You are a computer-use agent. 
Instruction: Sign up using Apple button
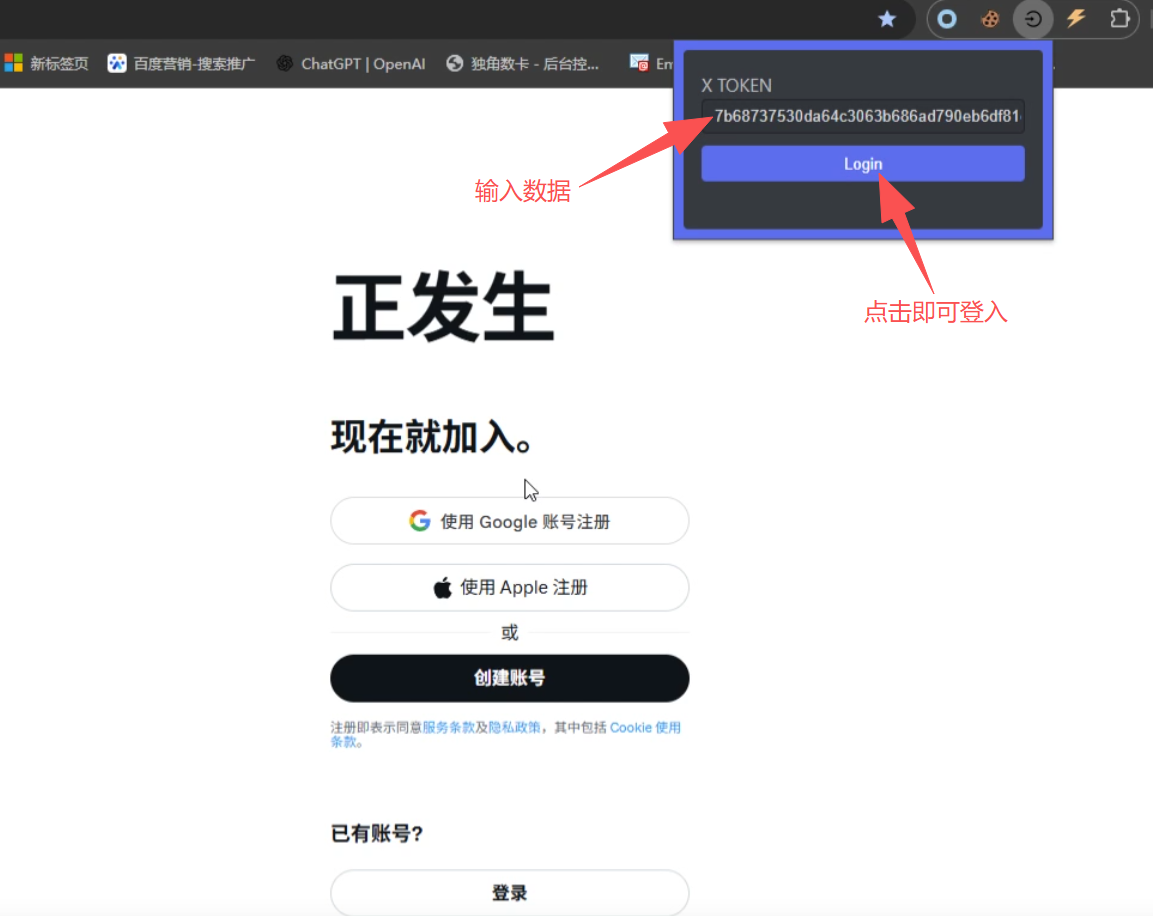coord(510,587)
